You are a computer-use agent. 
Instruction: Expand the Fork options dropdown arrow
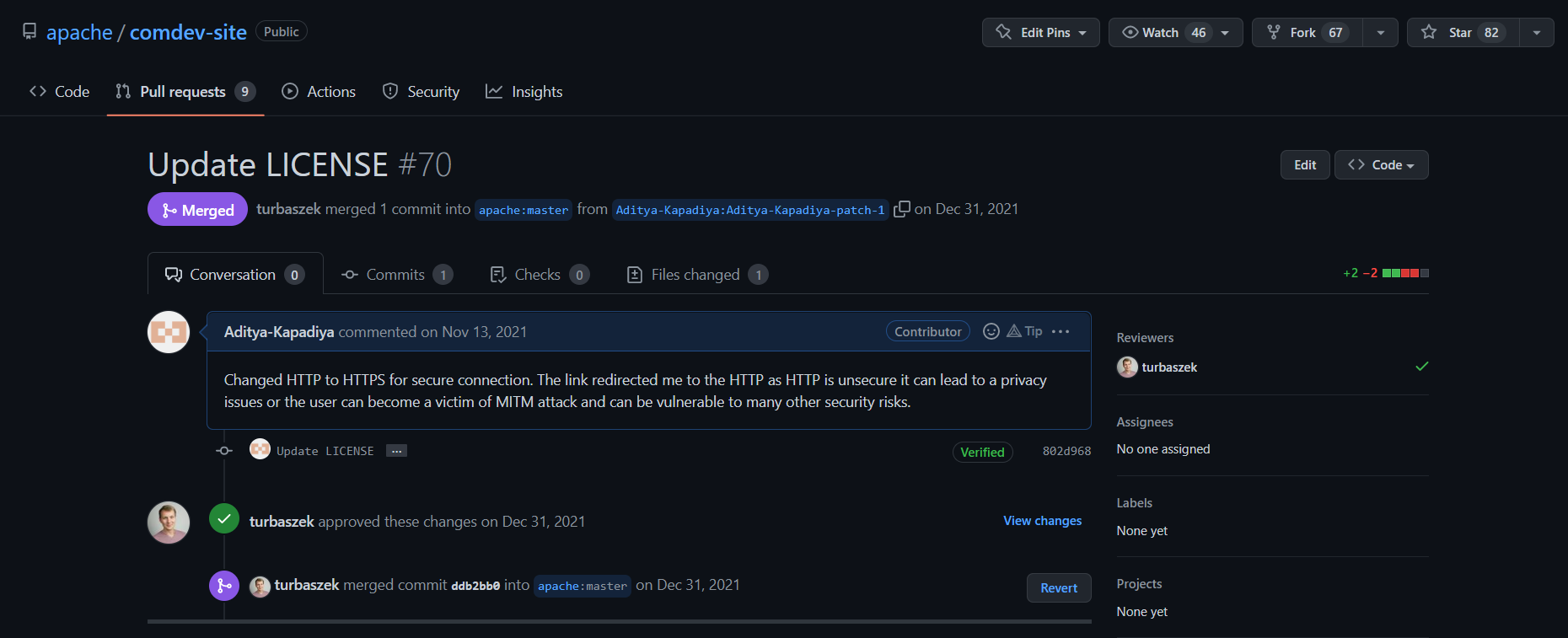point(1381,32)
